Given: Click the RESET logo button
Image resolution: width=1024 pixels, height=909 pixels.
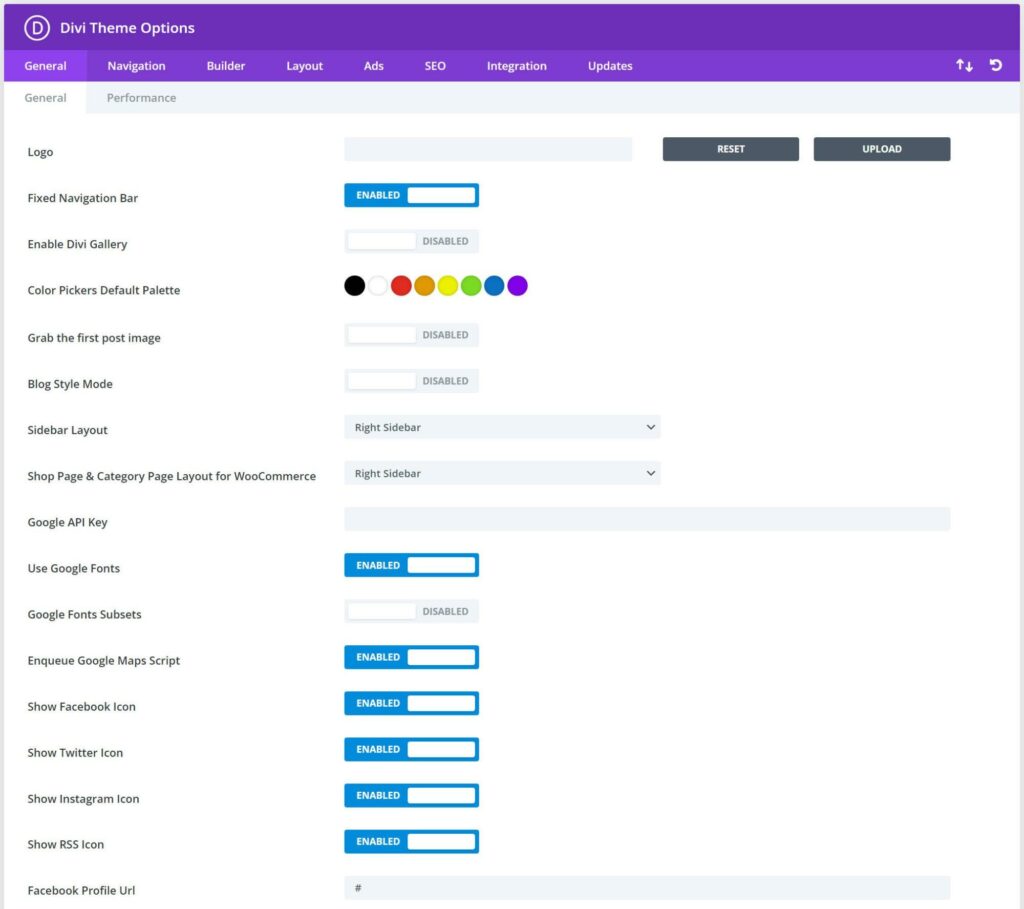Looking at the screenshot, I should click(x=731, y=149).
